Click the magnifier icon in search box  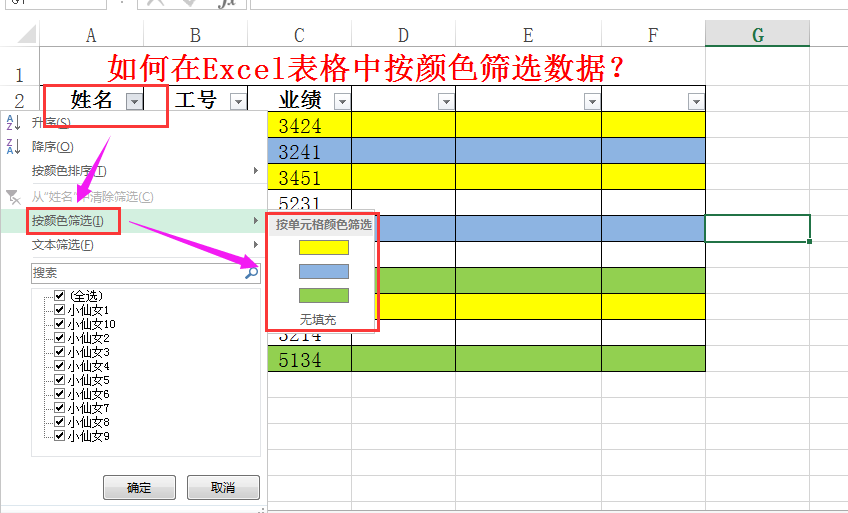click(x=251, y=273)
